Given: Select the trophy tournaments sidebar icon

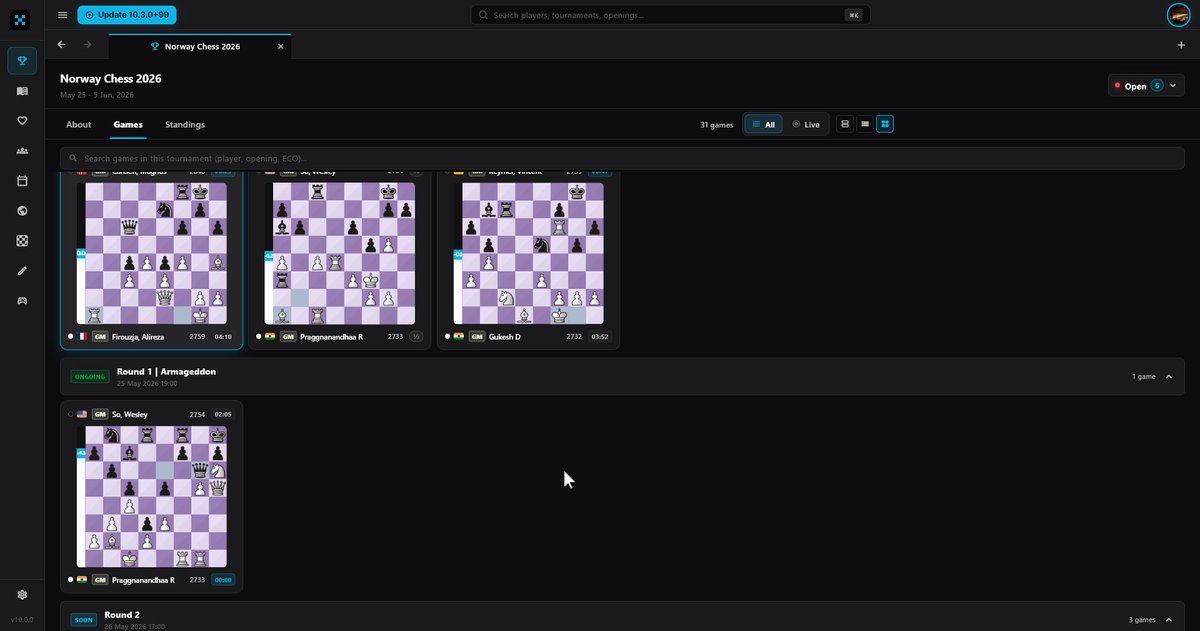Looking at the screenshot, I should [22, 60].
